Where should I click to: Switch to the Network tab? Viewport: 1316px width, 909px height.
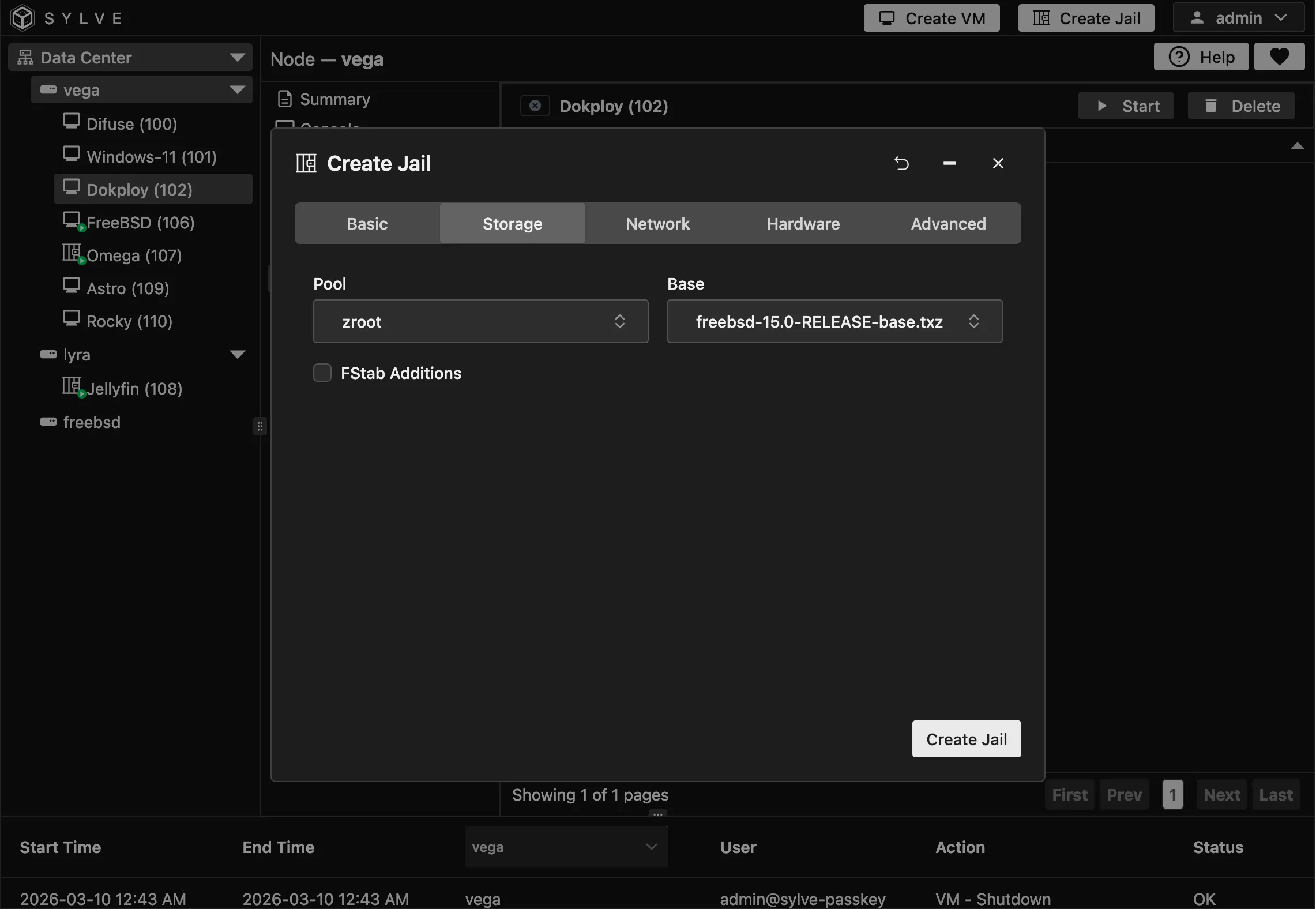657,224
